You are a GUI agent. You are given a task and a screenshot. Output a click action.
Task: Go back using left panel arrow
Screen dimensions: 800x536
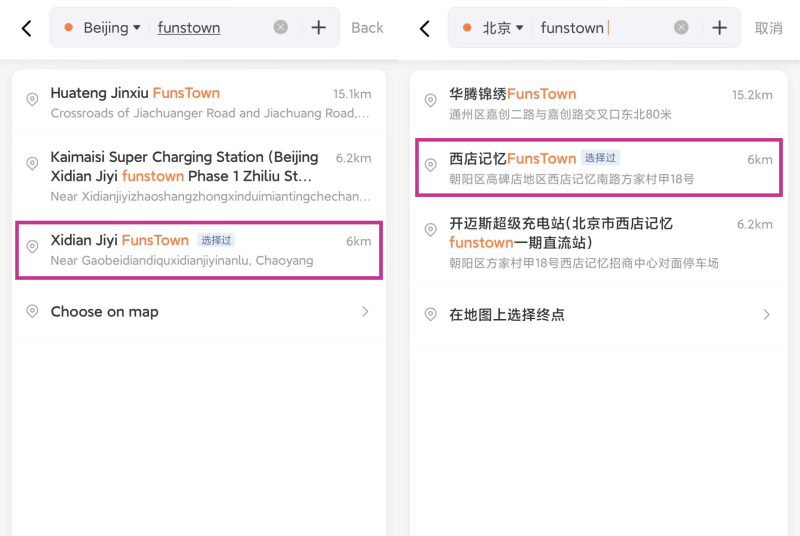[27, 28]
